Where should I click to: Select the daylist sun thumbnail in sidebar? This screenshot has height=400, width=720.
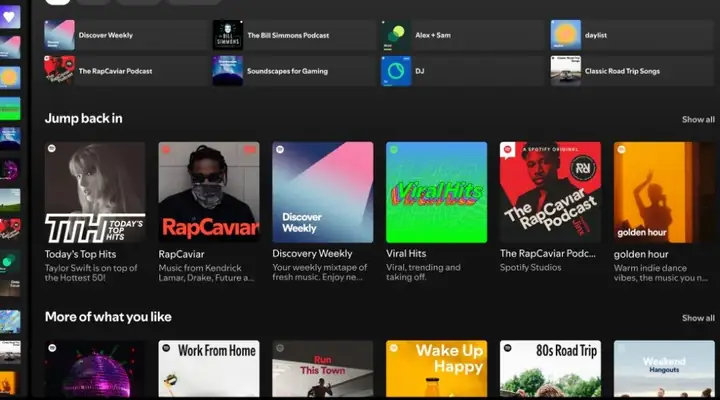(x=10, y=78)
